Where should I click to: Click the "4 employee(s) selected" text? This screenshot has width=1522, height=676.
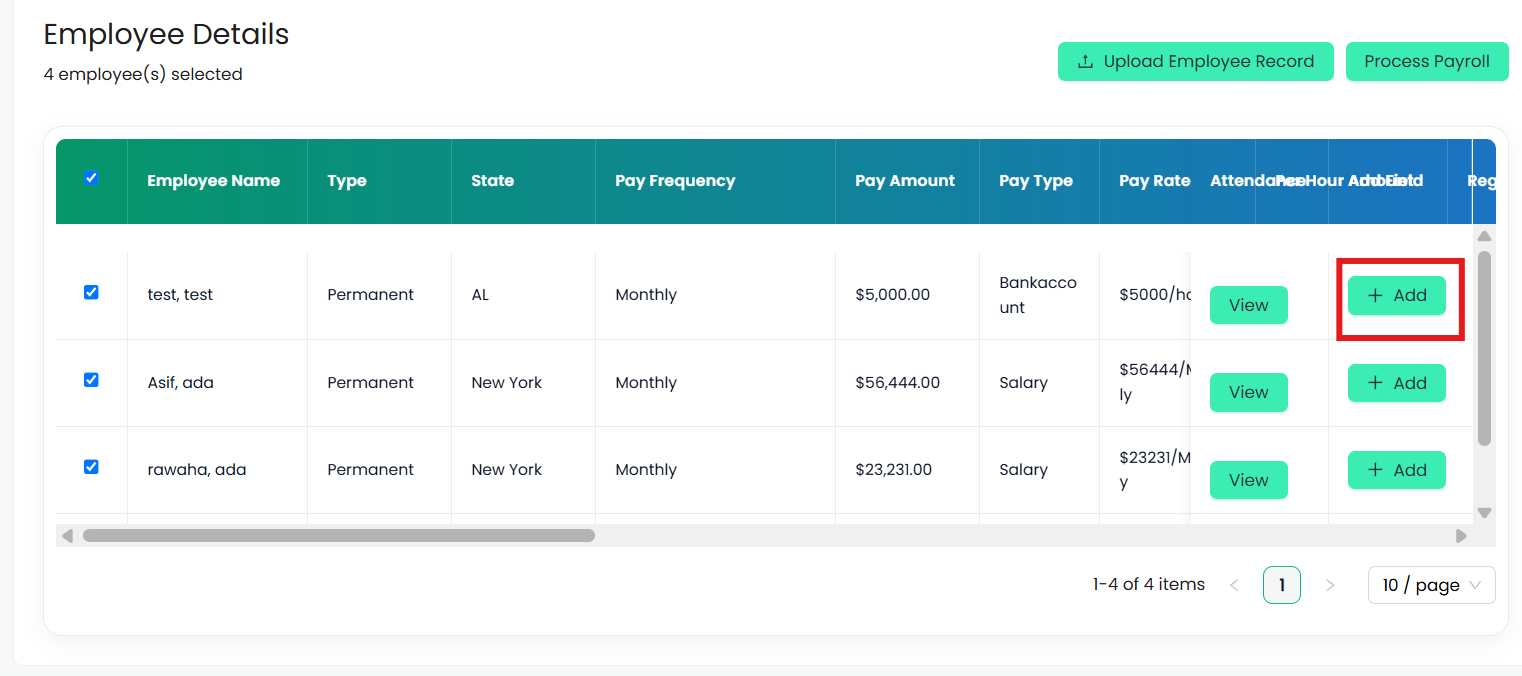point(143,74)
